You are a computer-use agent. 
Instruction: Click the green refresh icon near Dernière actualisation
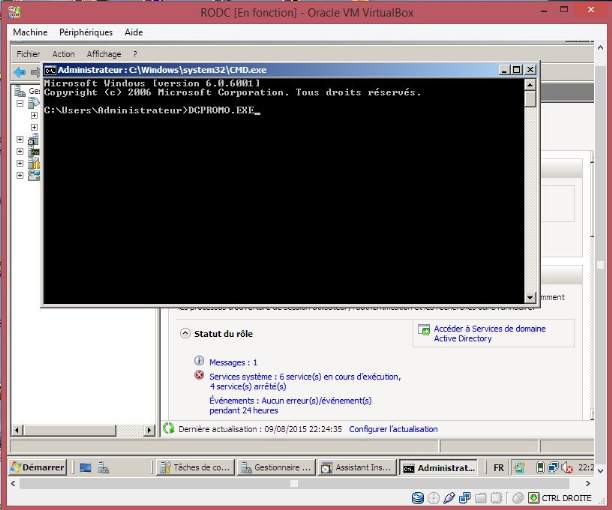pos(169,428)
